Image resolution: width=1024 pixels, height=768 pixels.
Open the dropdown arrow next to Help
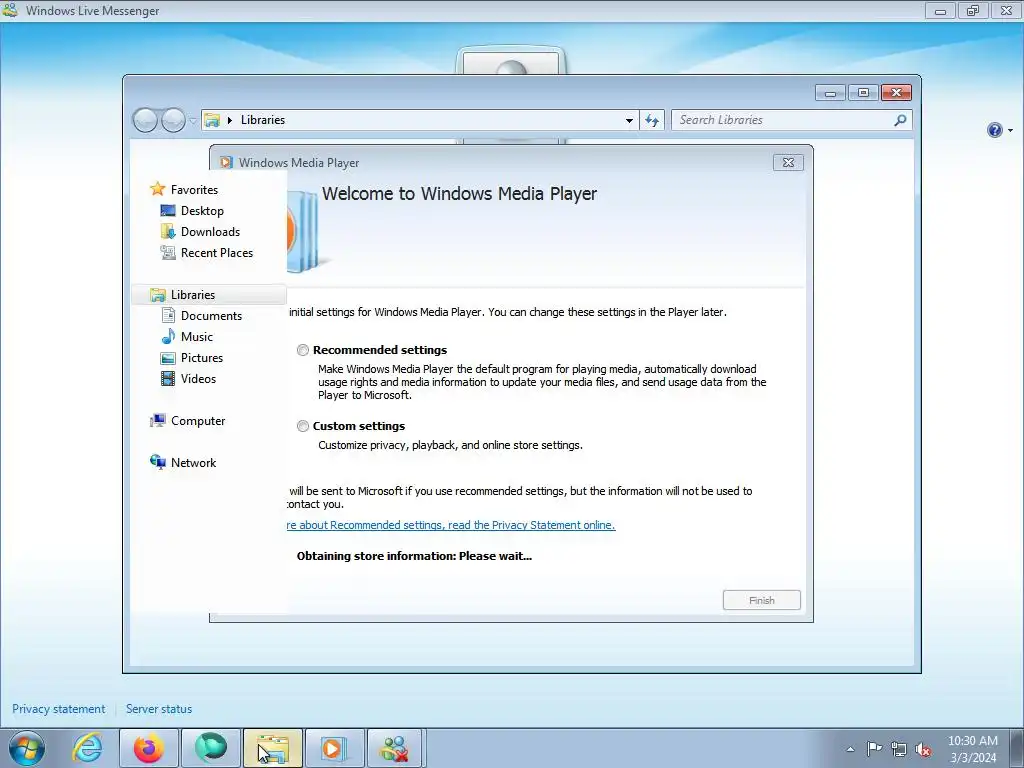point(1010,131)
